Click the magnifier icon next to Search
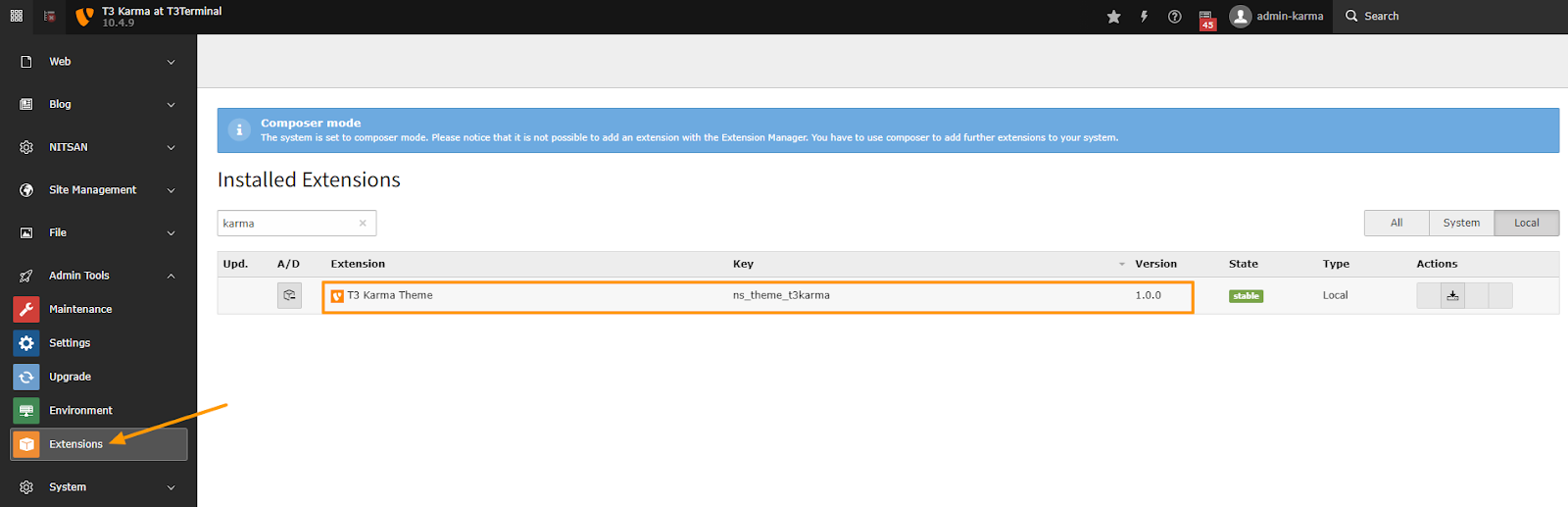The image size is (1568, 507). [1351, 16]
